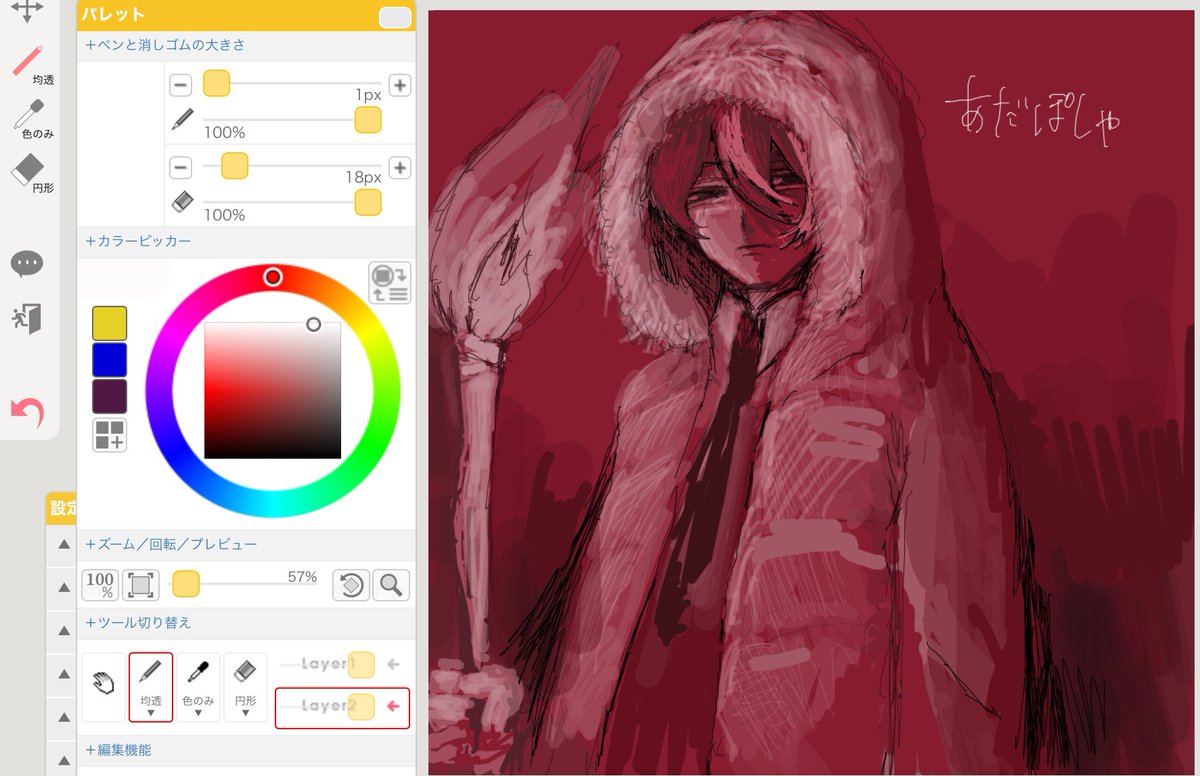Click the marker in saturation square
The image size is (1200, 776).
pyautogui.click(x=314, y=324)
